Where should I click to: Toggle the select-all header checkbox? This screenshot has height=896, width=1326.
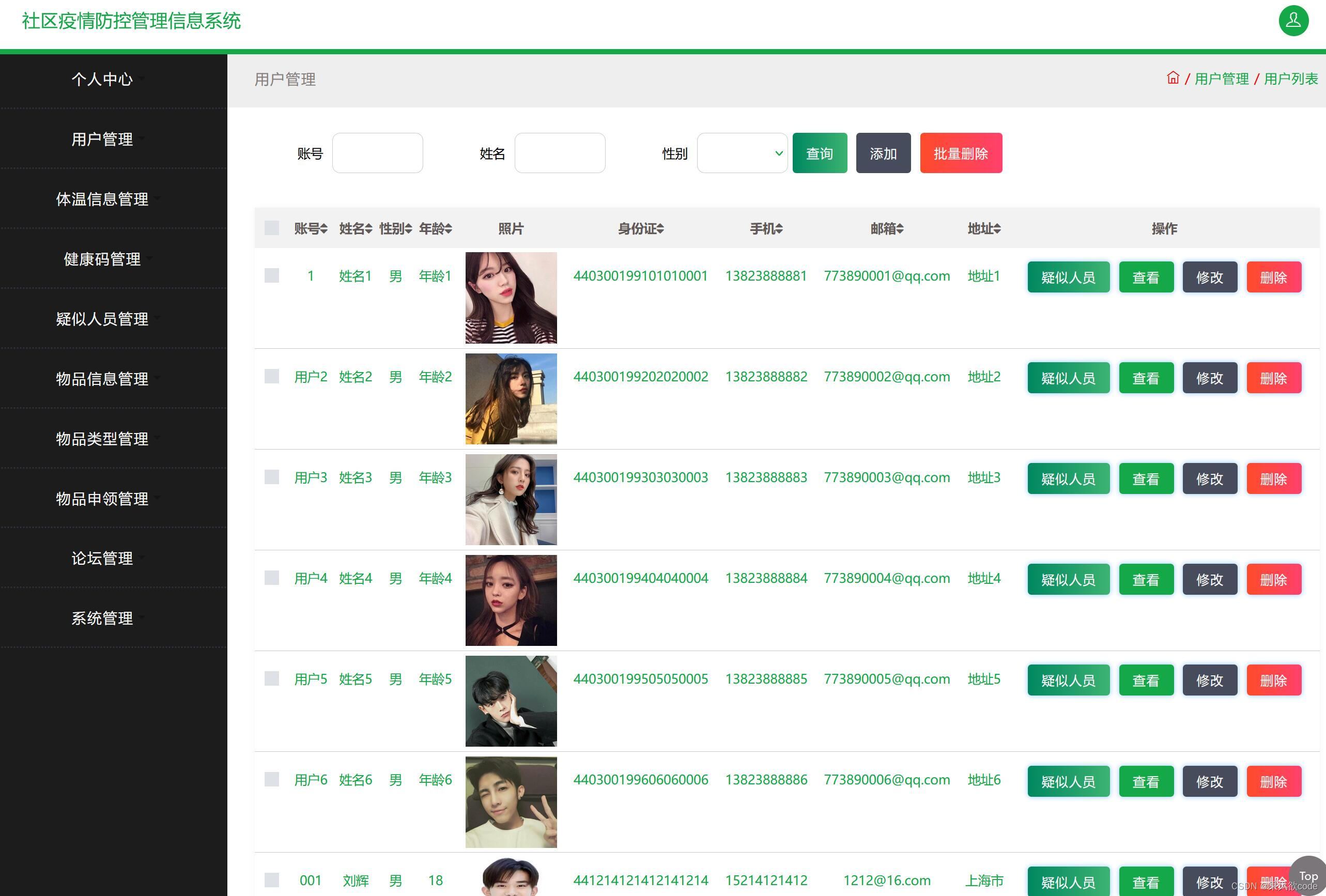click(272, 228)
